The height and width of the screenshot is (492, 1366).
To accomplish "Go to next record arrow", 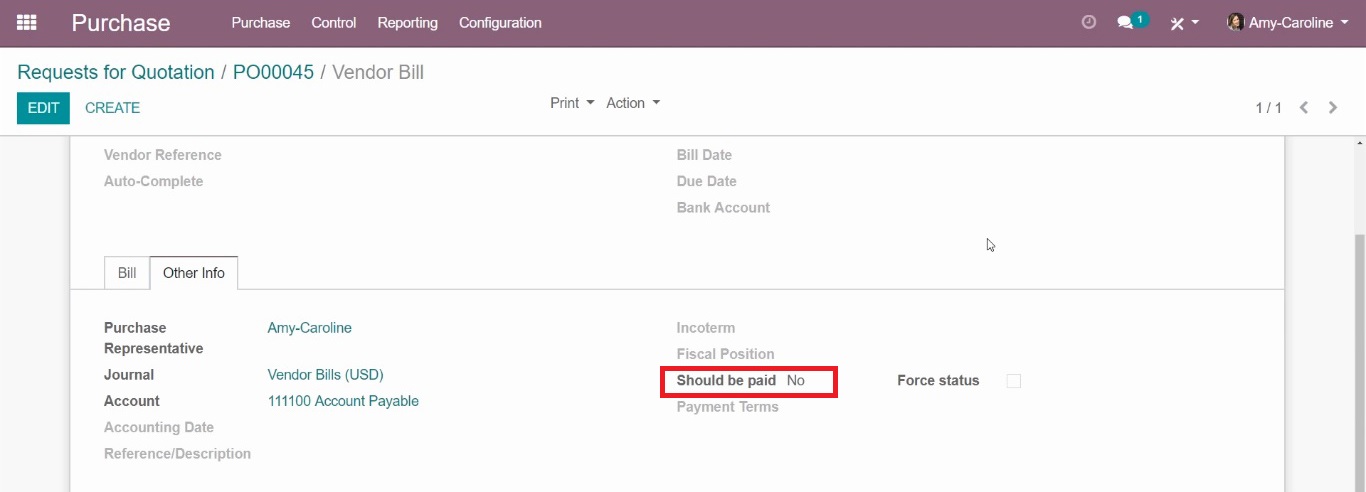I will coord(1333,107).
